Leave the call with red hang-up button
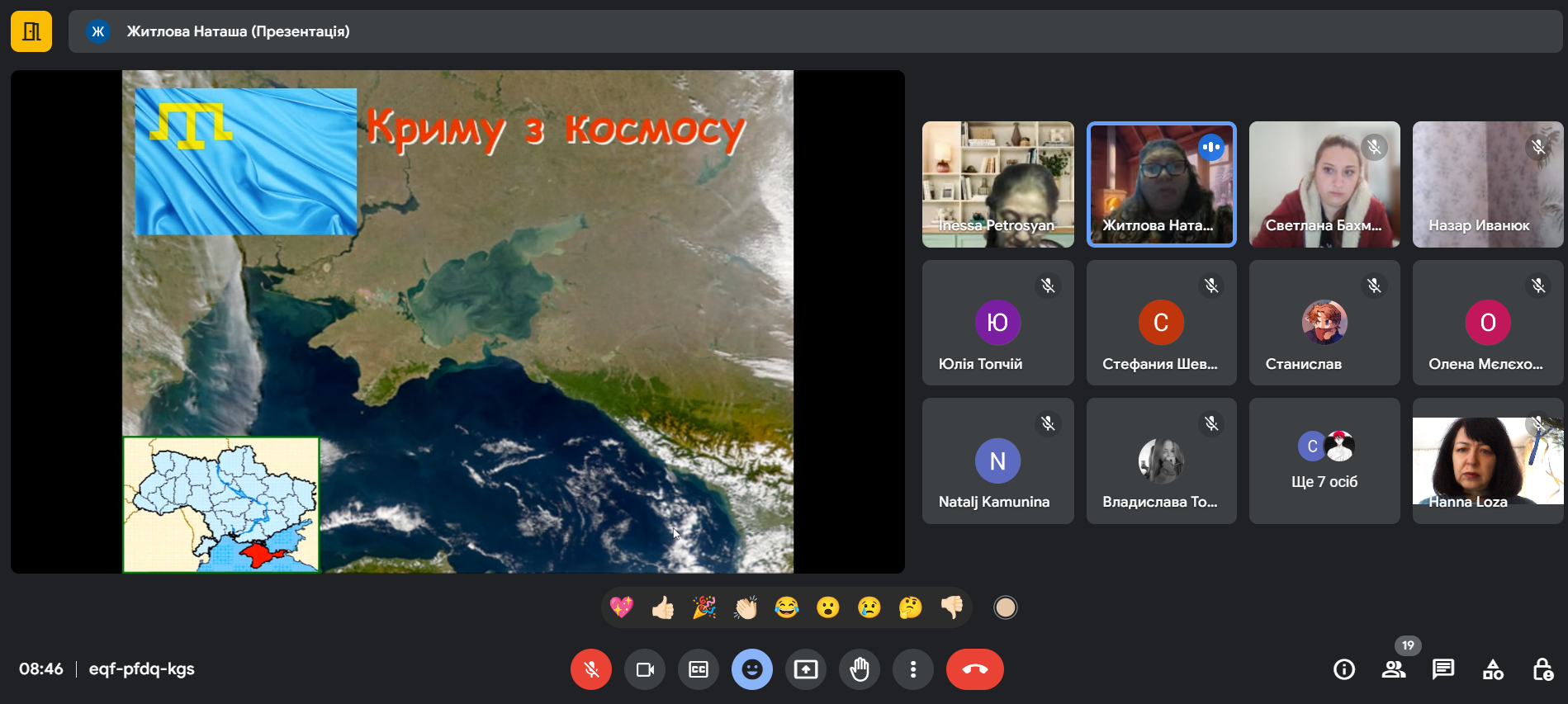 coord(975,669)
